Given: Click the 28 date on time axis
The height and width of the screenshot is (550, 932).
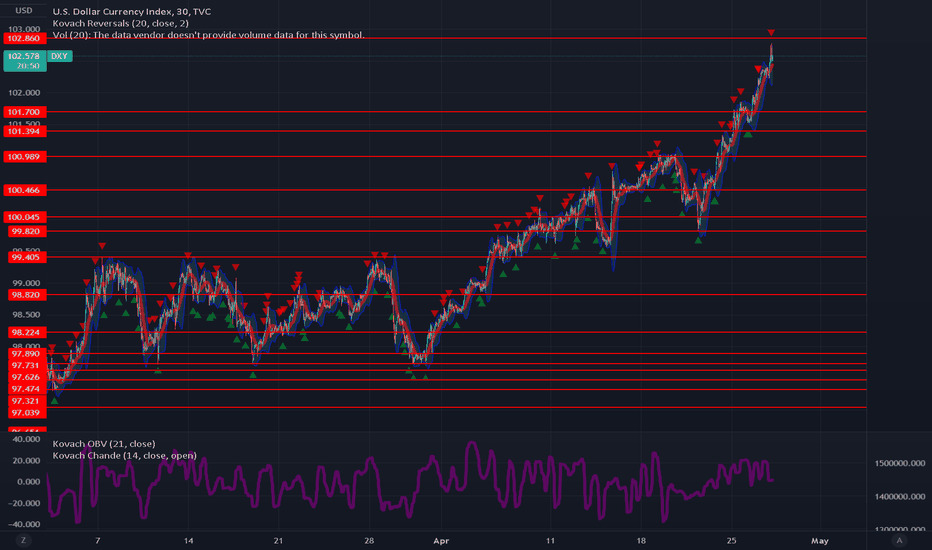Looking at the screenshot, I should pyautogui.click(x=369, y=540).
